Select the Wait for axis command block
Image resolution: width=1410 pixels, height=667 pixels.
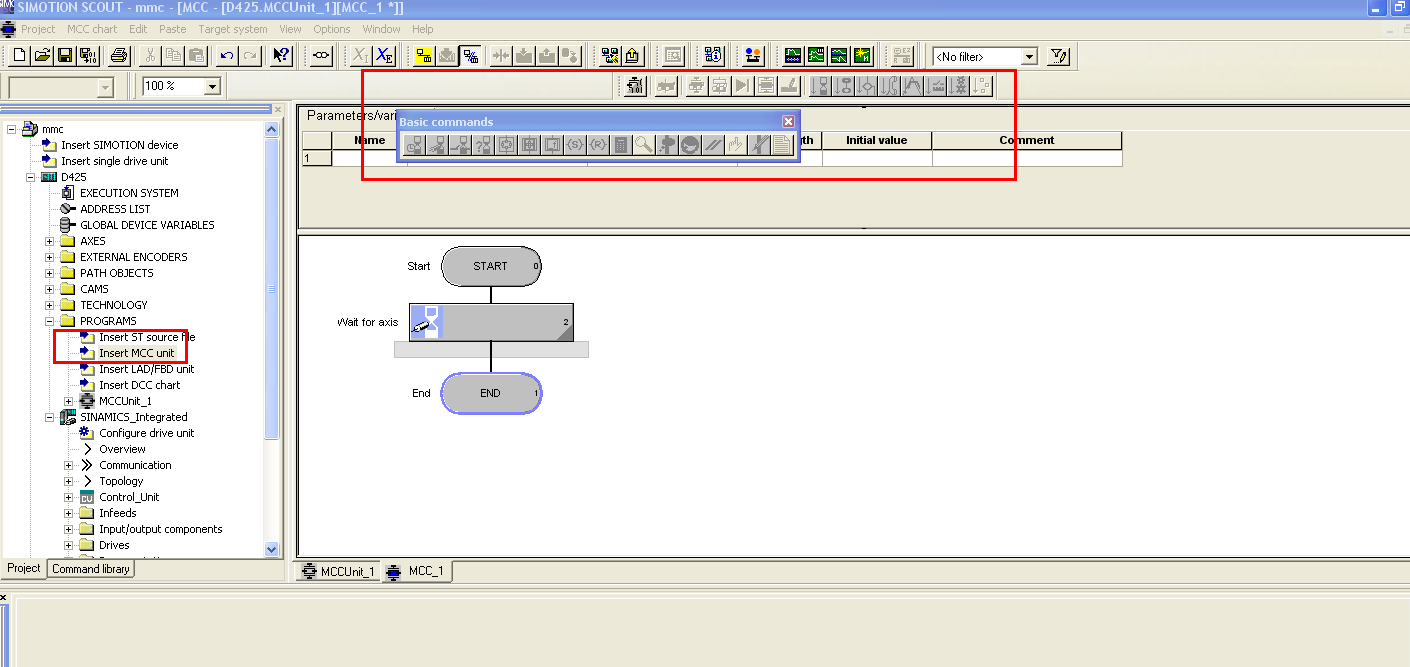click(x=491, y=323)
